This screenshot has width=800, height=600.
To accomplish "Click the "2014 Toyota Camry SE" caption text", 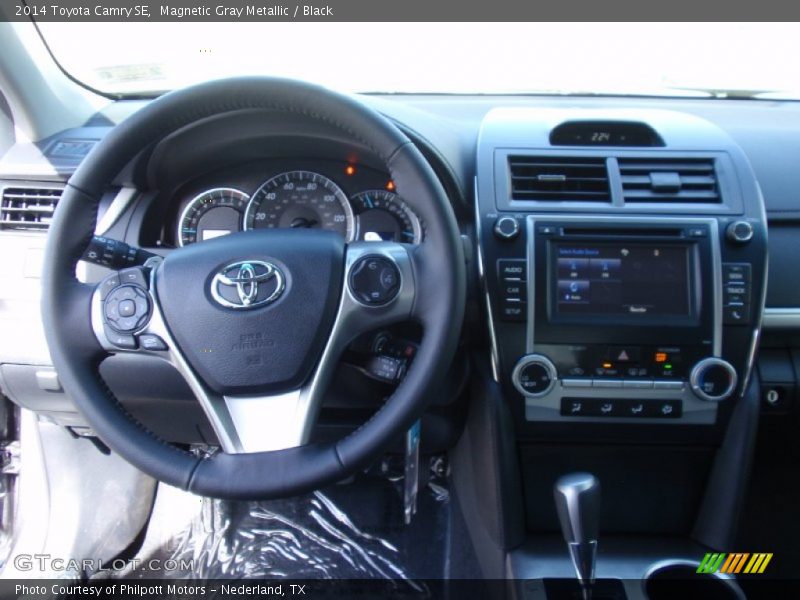I will pos(82,11).
